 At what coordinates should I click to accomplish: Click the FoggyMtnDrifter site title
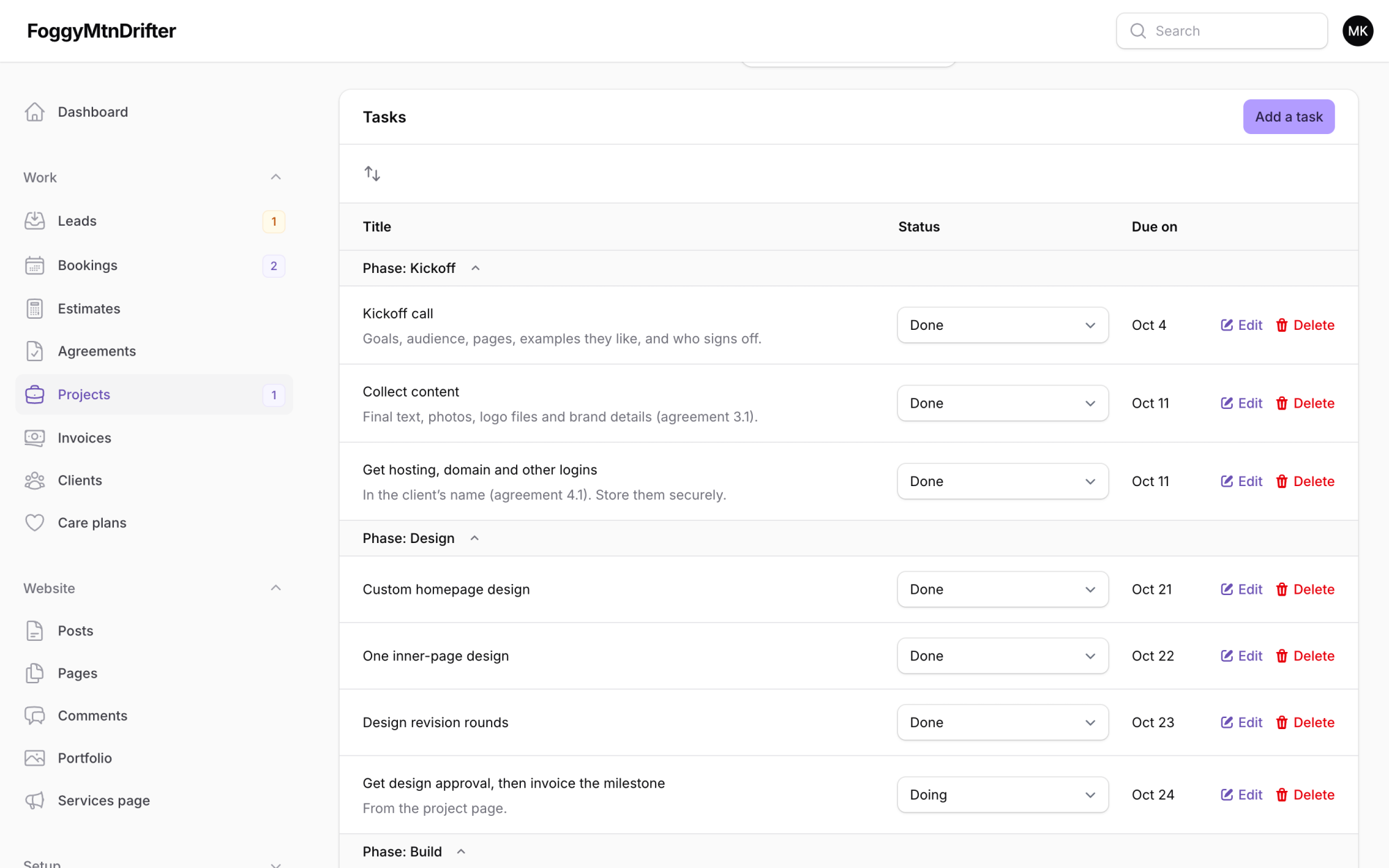click(101, 31)
